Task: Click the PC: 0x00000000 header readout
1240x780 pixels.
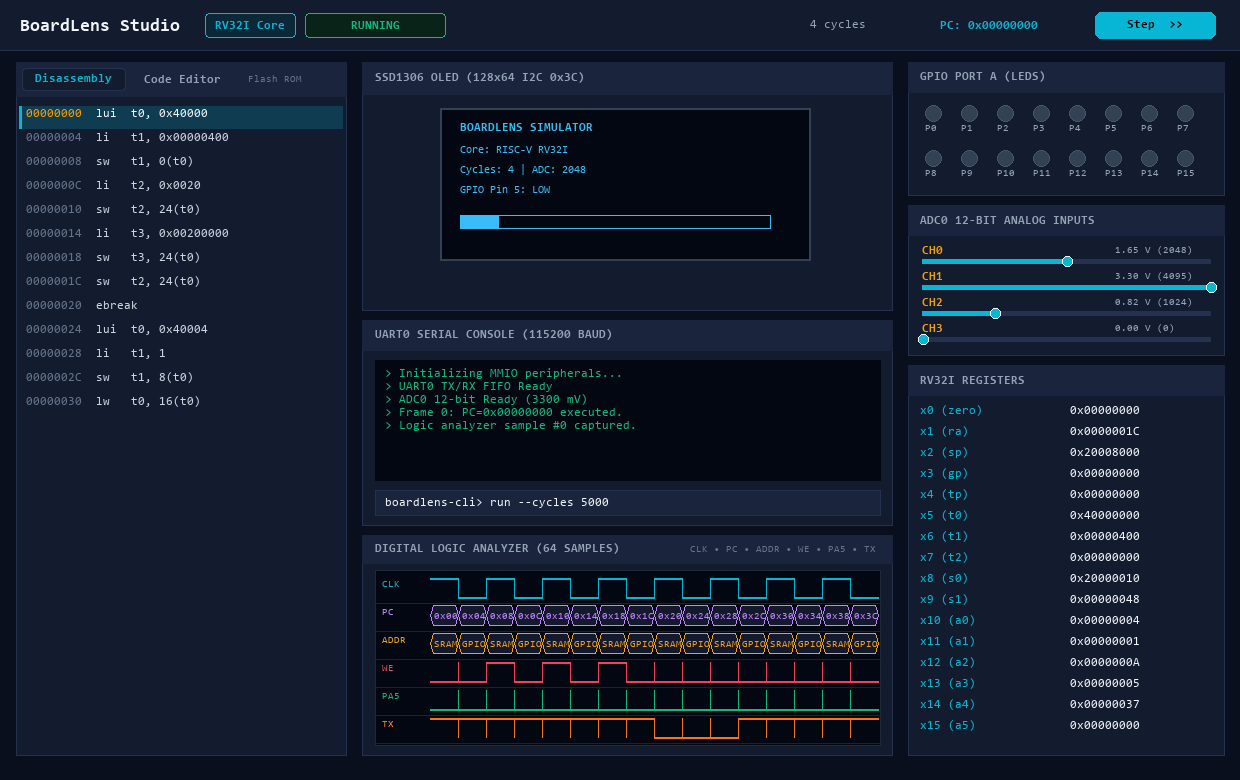Action: [988, 25]
